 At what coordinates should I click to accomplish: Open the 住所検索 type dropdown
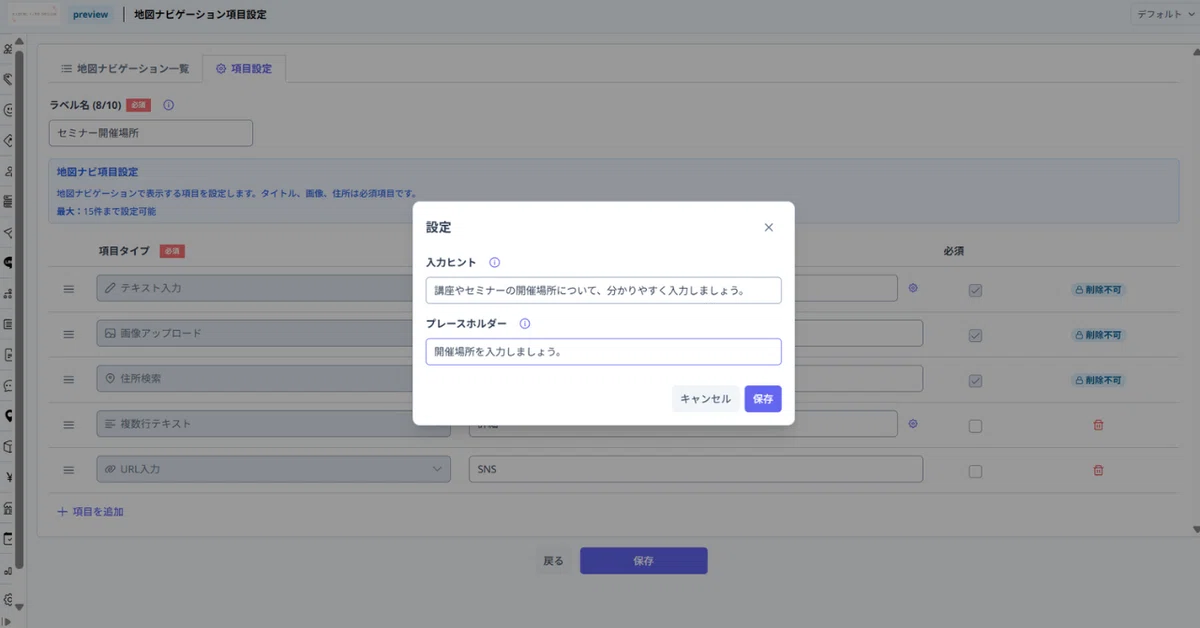pos(273,379)
